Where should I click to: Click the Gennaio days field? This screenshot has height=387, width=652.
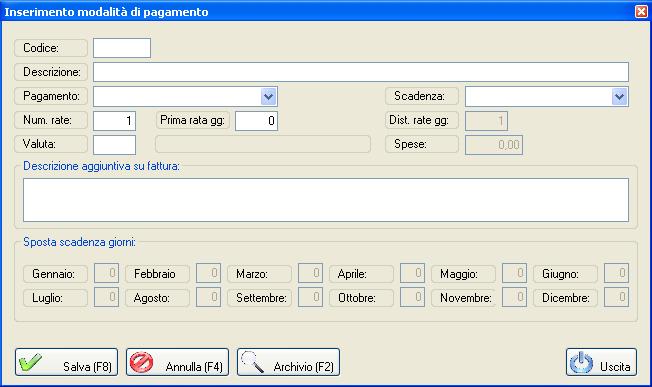click(x=106, y=273)
